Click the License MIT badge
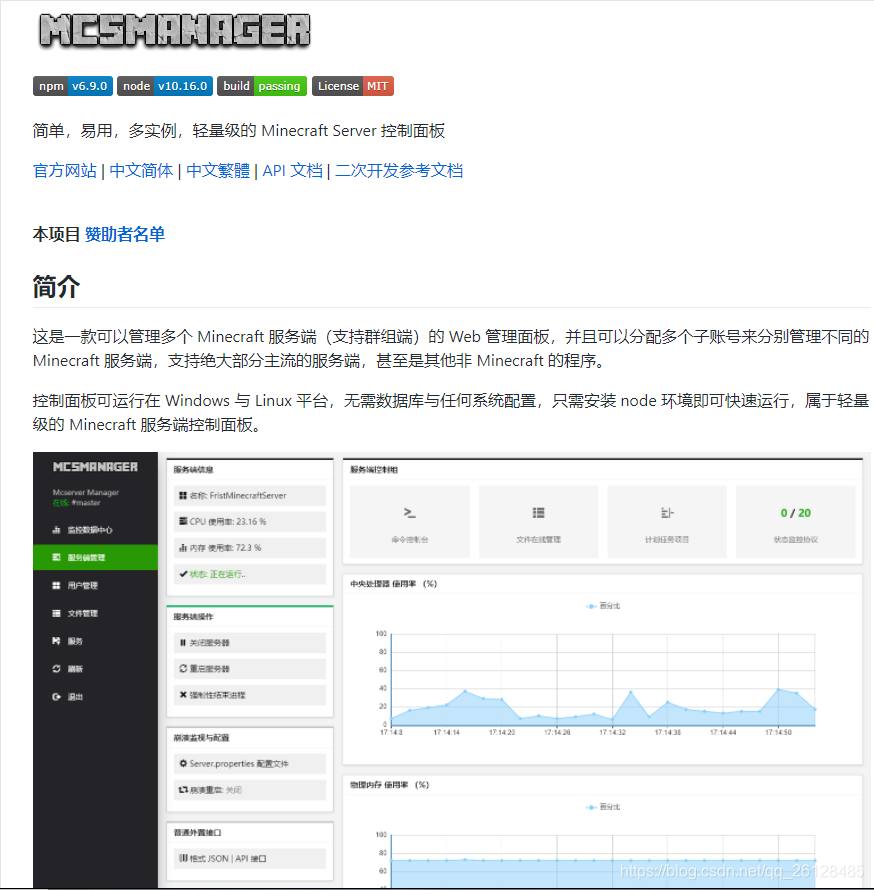The image size is (874, 890). [x=352, y=86]
